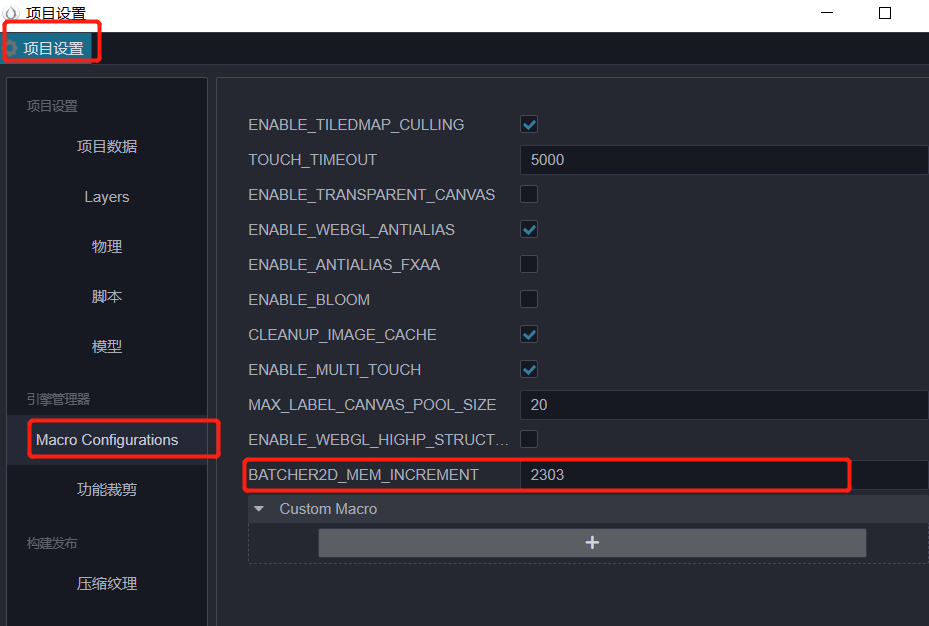Image resolution: width=929 pixels, height=626 pixels.
Task: Disable ENABLE_TILEDMAP_CULLING checkbox
Action: click(x=529, y=125)
